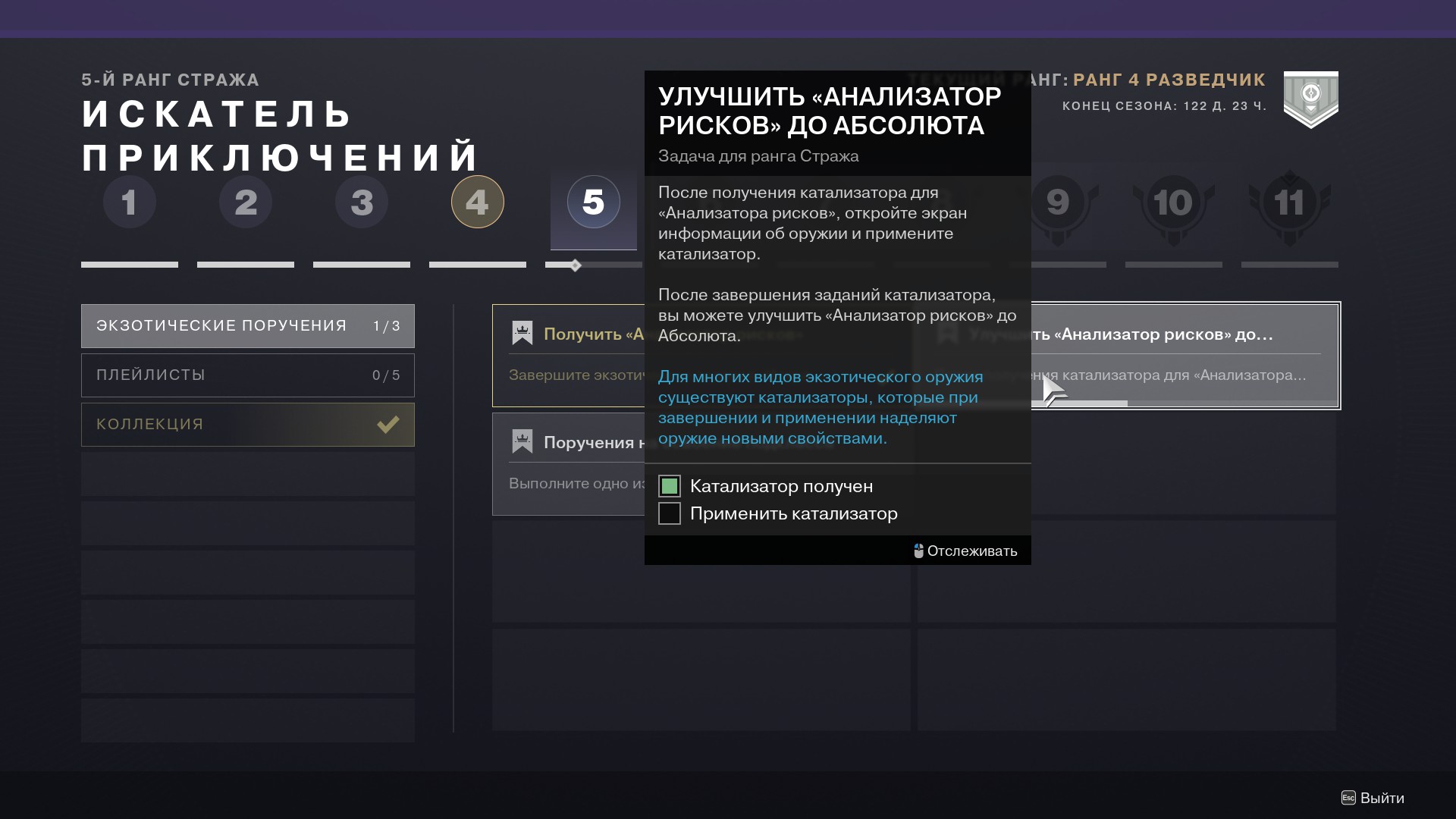1456x819 pixels.
Task: Select the rank 10 laurel icon
Action: pyautogui.click(x=1173, y=203)
